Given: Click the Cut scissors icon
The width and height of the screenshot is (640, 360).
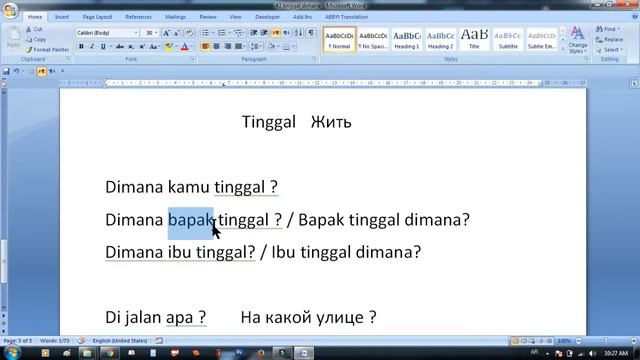Looking at the screenshot, I should (x=29, y=29).
